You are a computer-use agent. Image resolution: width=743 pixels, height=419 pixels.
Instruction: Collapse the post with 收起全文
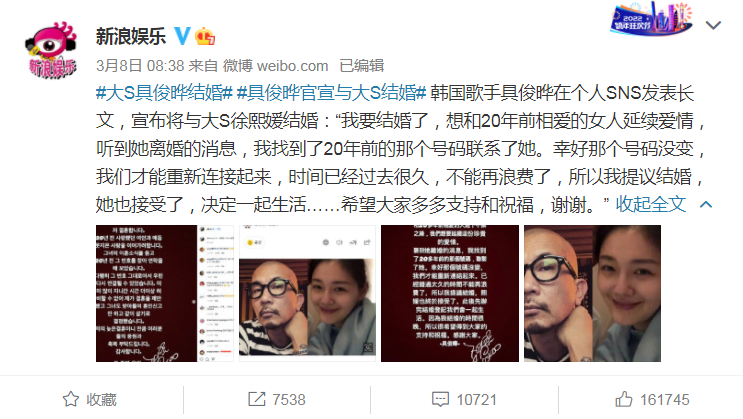[651, 204]
